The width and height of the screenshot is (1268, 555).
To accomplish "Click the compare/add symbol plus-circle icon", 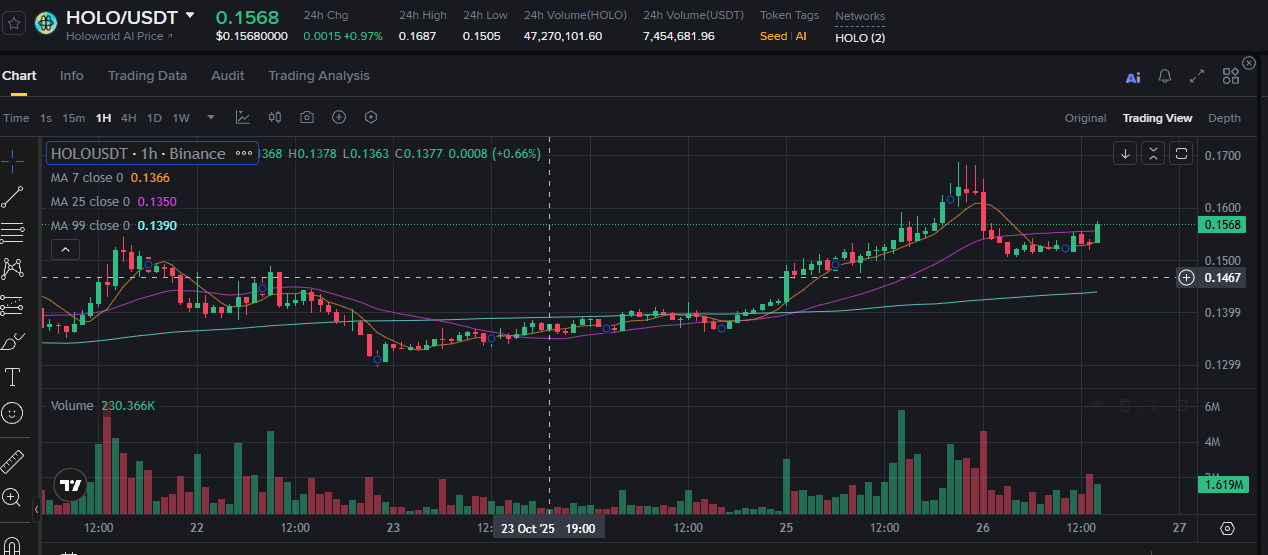I will pyautogui.click(x=339, y=117).
